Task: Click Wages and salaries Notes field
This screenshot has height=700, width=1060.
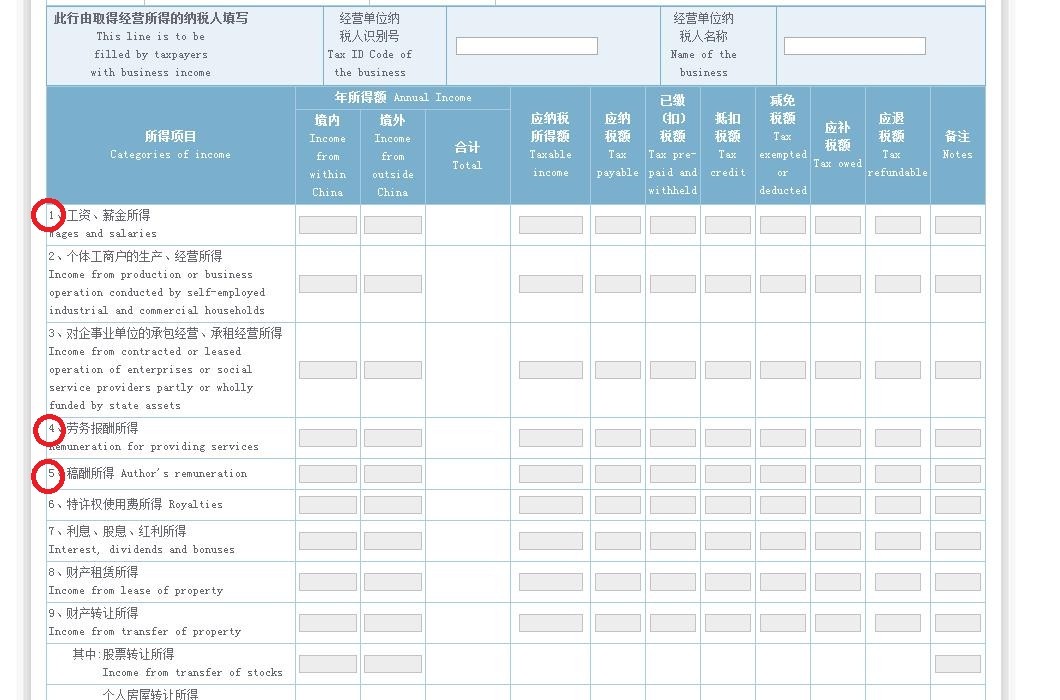Action: (x=957, y=225)
